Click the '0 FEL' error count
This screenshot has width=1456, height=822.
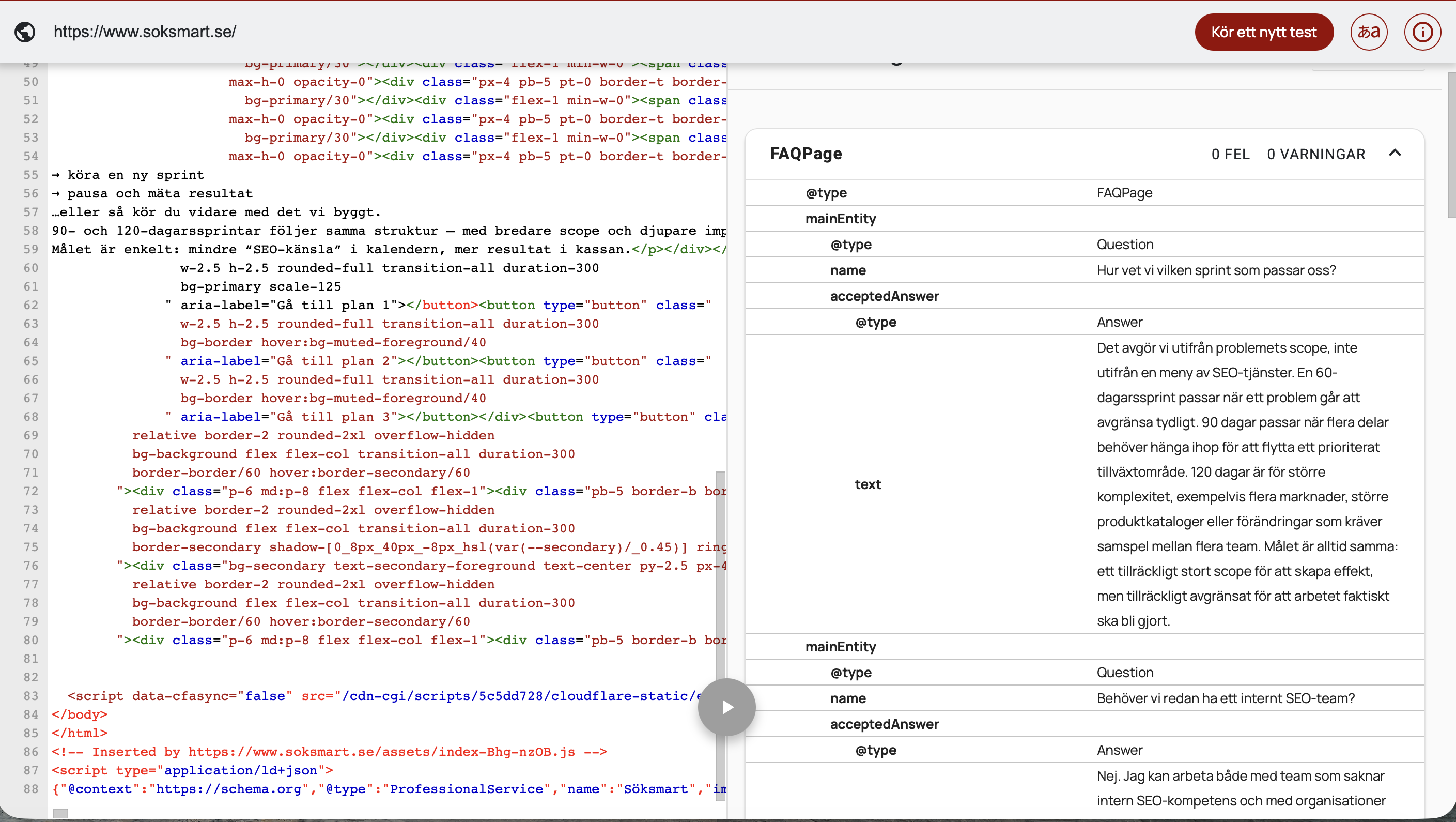tap(1231, 154)
